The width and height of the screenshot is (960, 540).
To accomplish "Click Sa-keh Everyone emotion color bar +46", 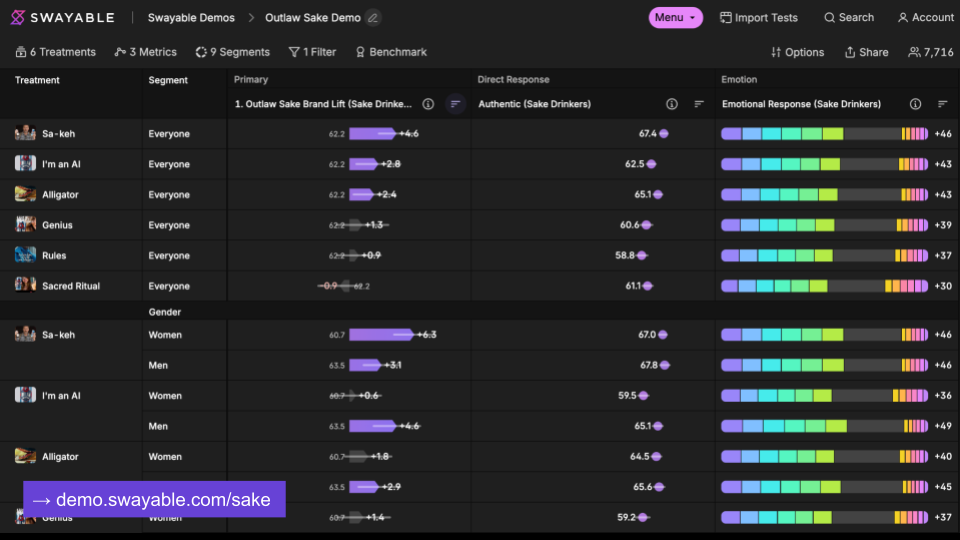I will click(825, 133).
